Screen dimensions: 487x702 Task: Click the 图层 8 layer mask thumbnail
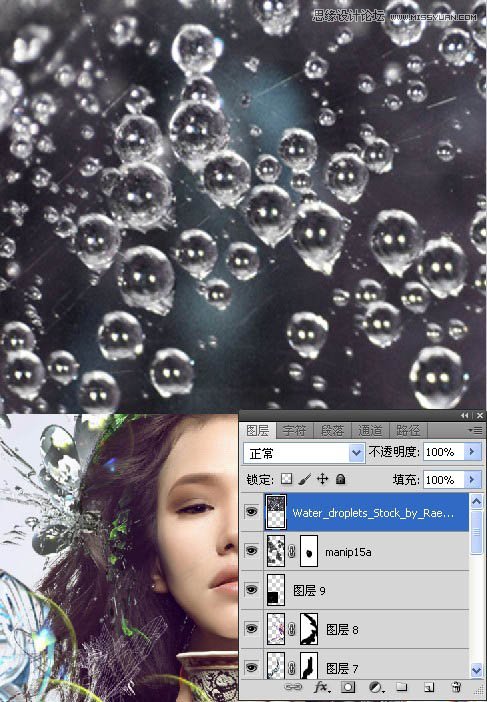tap(308, 629)
